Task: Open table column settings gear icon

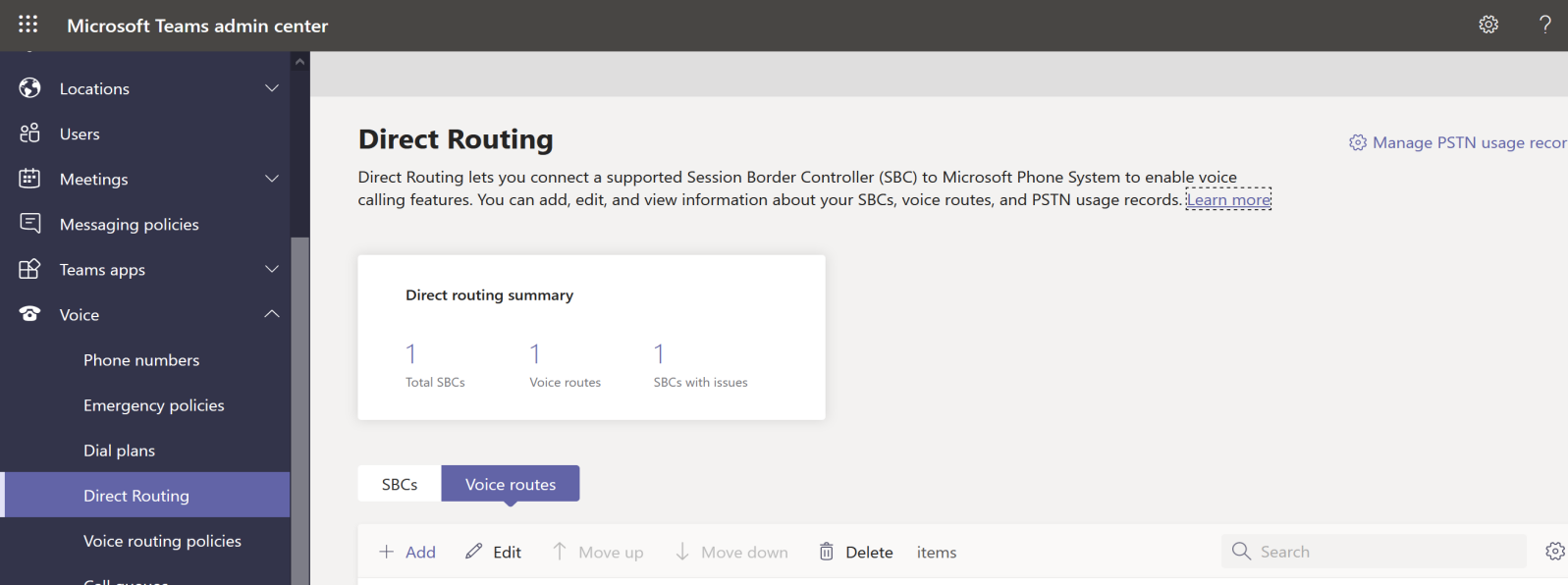Action: pyautogui.click(x=1554, y=552)
